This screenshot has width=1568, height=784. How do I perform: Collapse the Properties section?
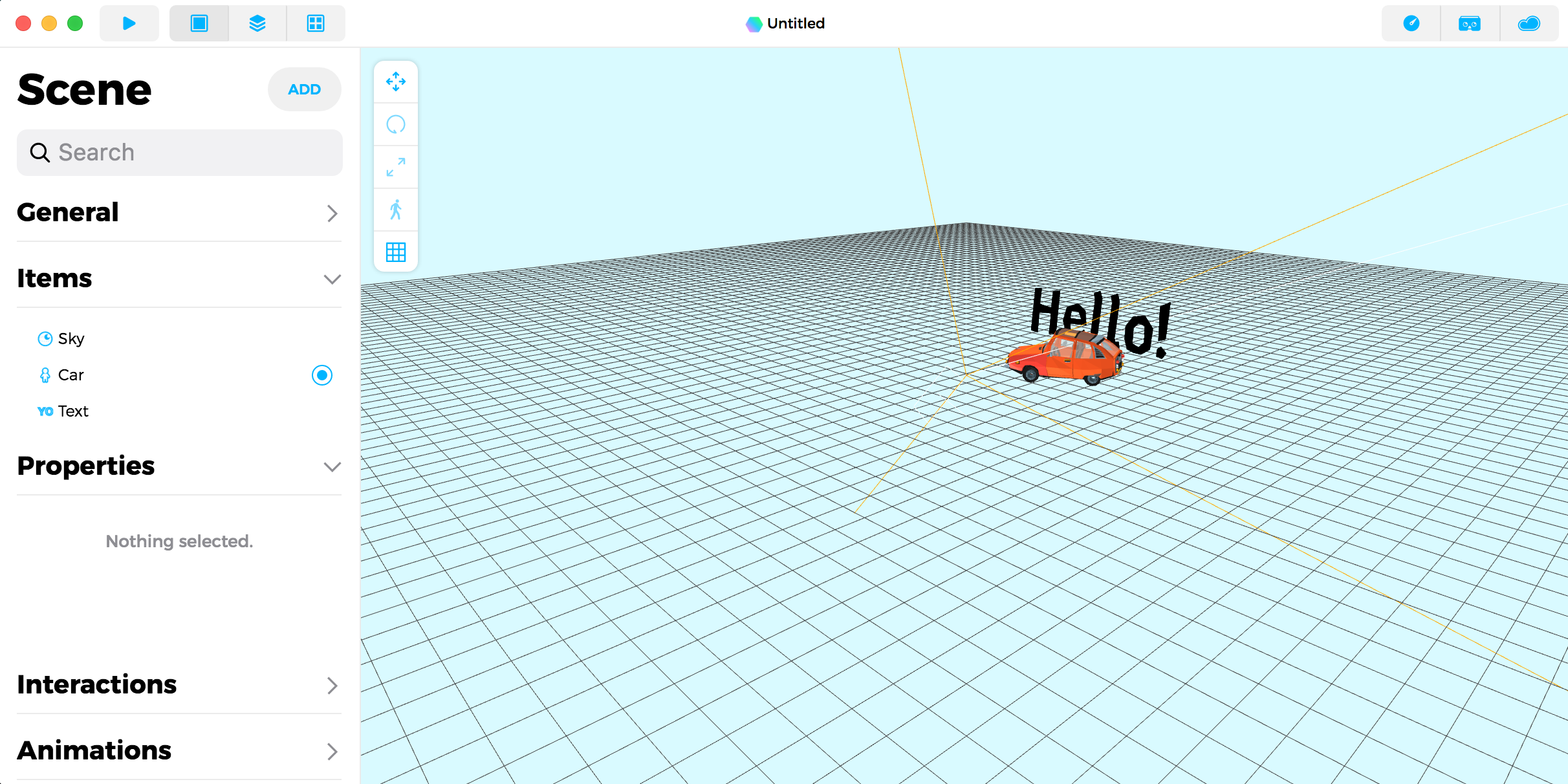[332, 467]
